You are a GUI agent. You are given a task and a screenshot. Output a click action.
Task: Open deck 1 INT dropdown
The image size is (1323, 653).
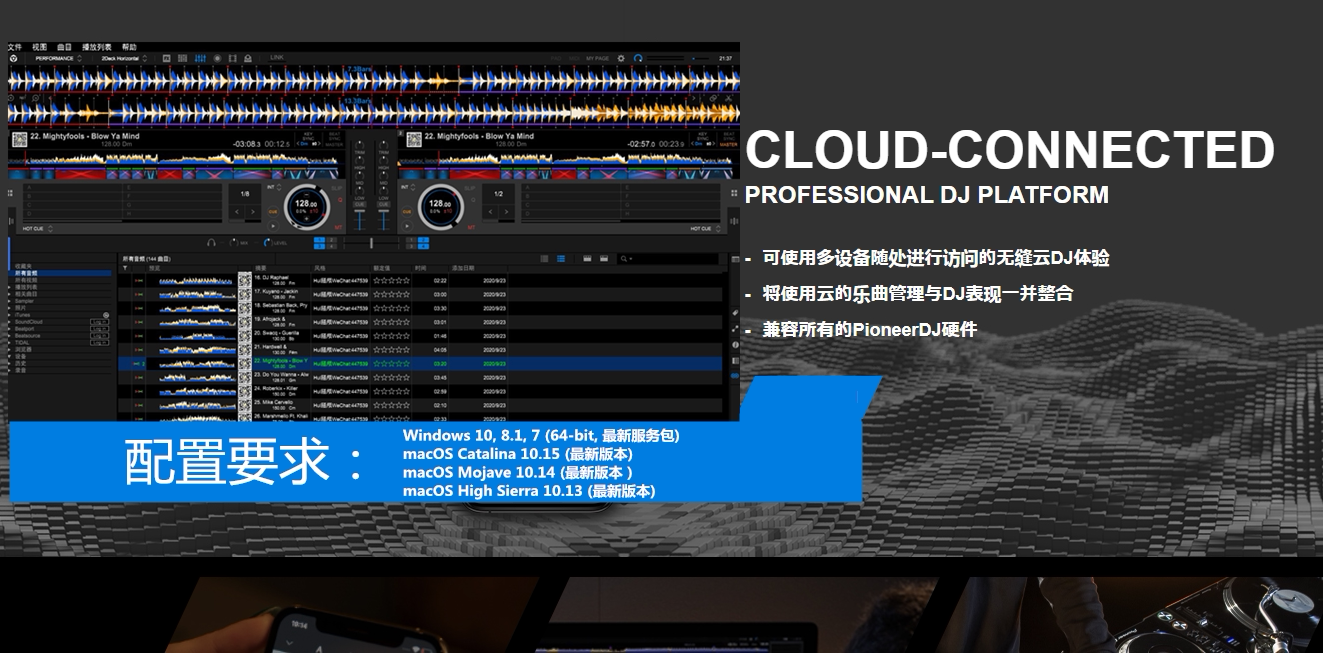click(274, 187)
